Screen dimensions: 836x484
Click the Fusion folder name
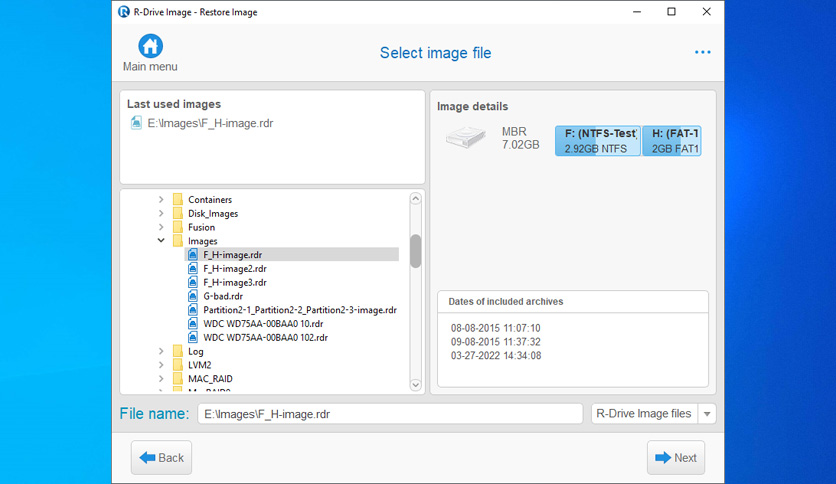click(x=202, y=227)
